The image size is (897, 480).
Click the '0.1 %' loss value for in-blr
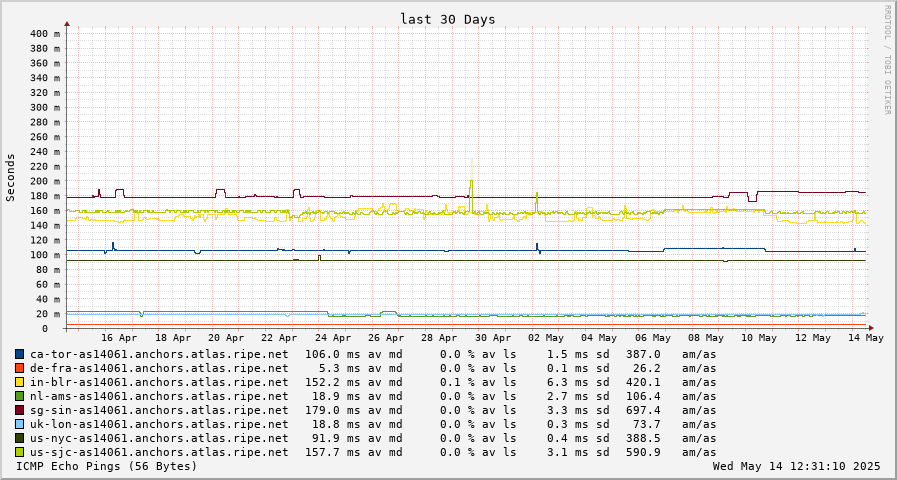(455, 383)
